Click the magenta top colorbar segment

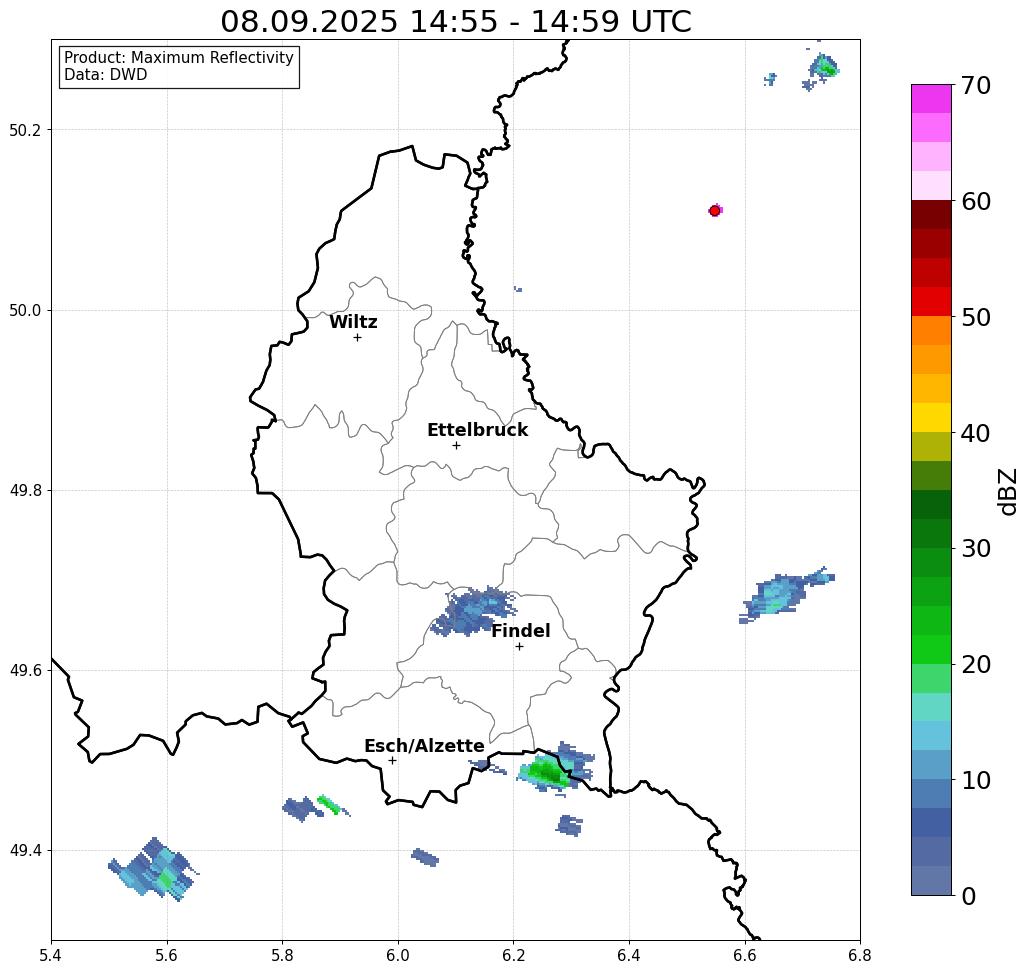point(931,99)
